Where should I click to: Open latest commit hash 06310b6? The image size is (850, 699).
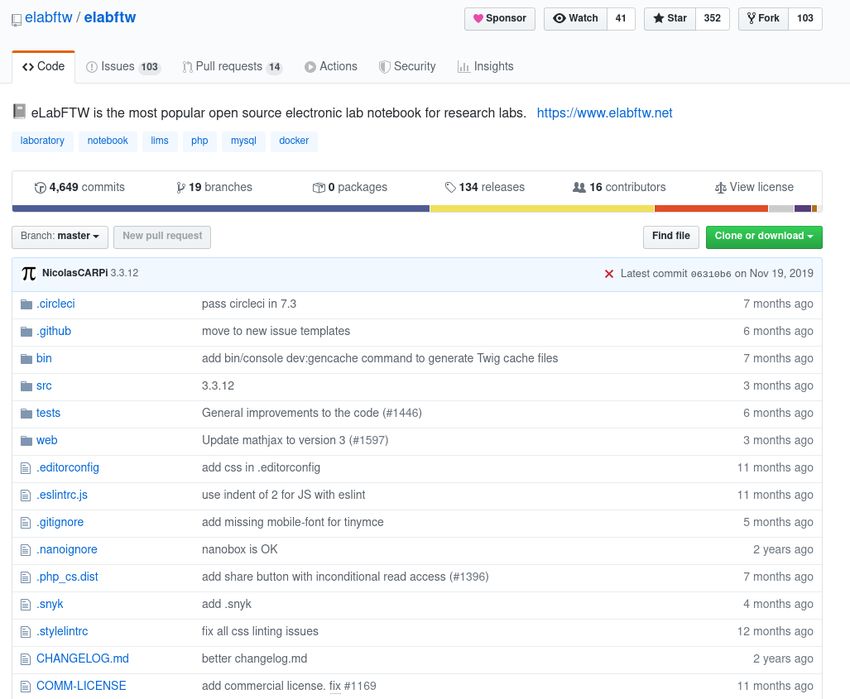[711, 274]
